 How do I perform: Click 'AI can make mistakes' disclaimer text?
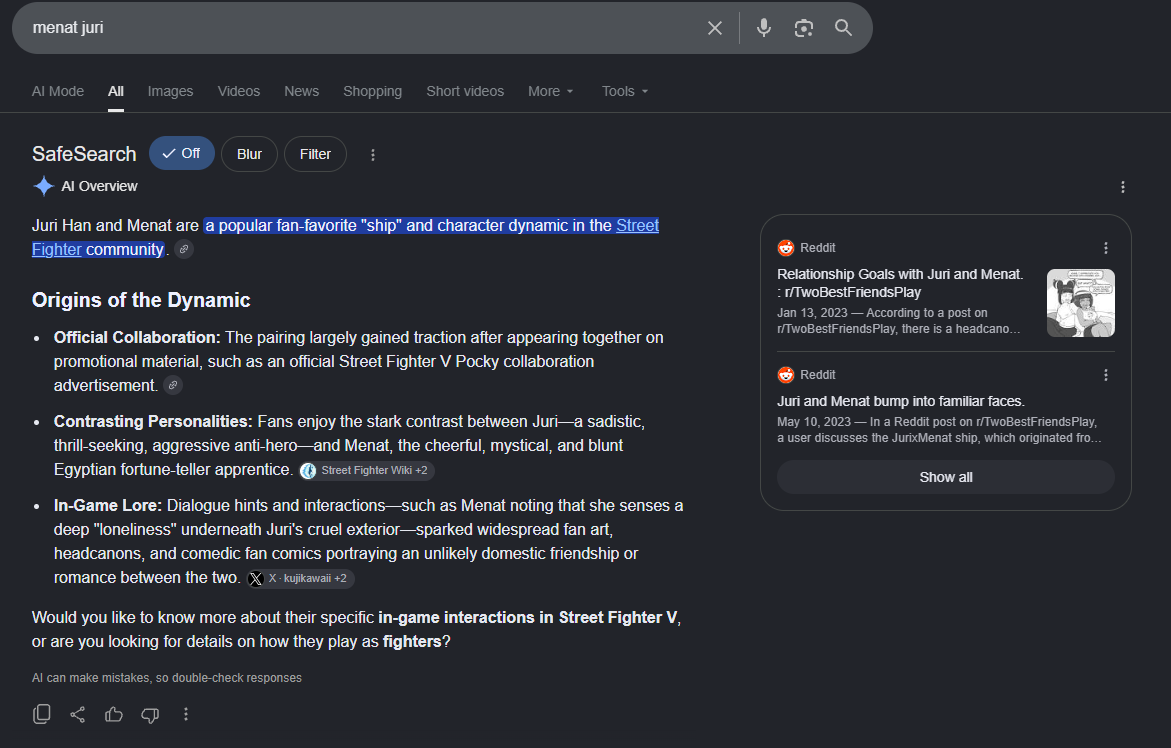coord(167,678)
